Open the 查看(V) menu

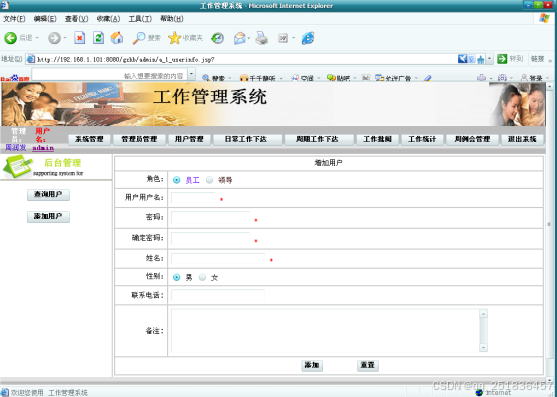76,18
